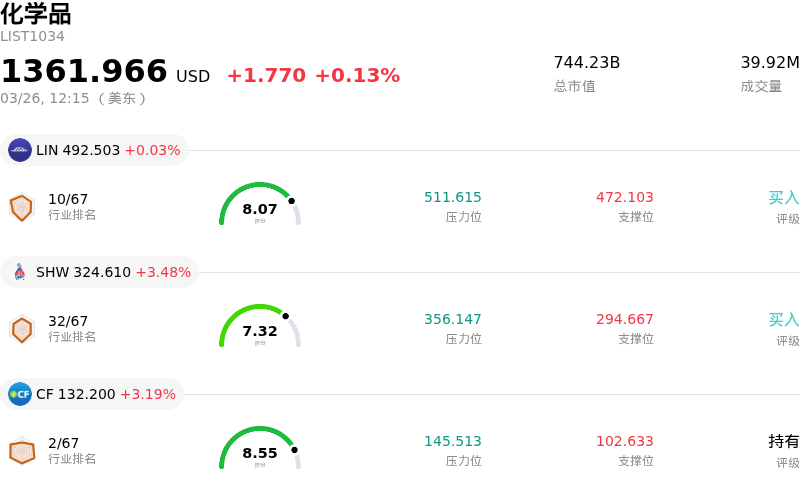Click the index price 1361.966
The height and width of the screenshot is (488, 800).
pyautogui.click(x=84, y=72)
